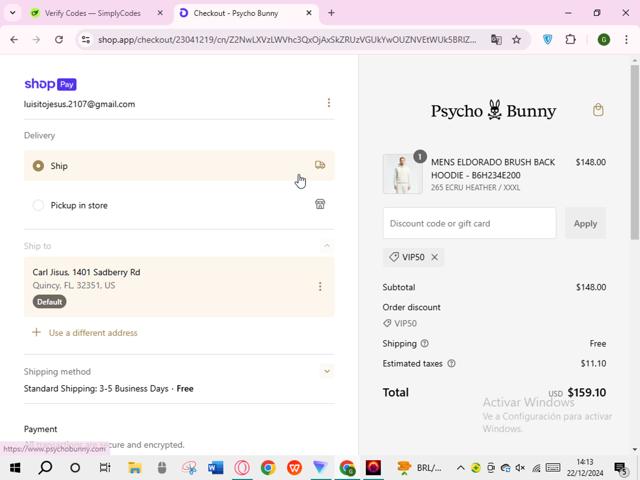Click the Shop Pay logo
Viewport: 640px width, 480px height.
pos(50,84)
